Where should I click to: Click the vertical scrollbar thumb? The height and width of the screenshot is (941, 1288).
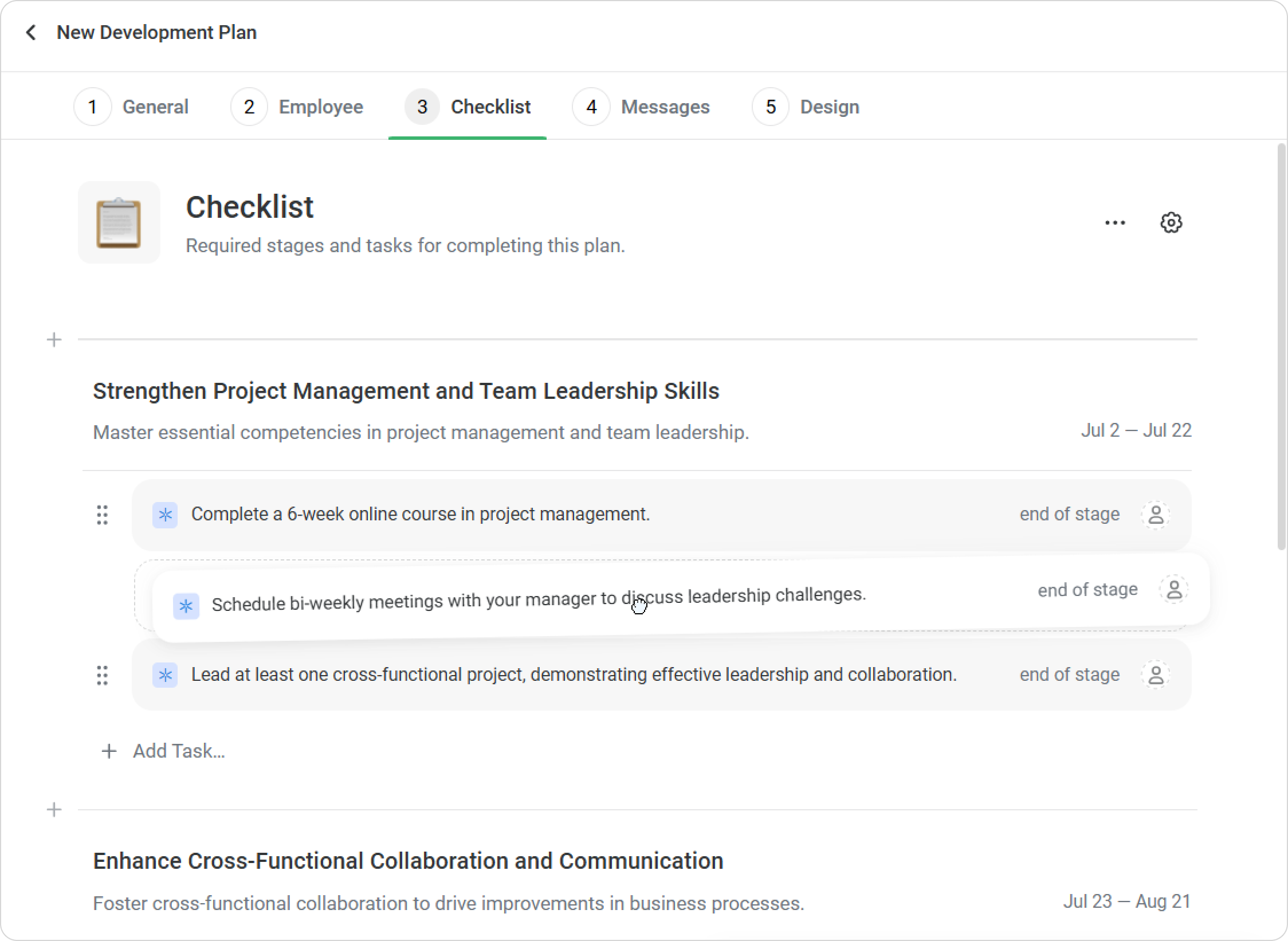[1282, 347]
